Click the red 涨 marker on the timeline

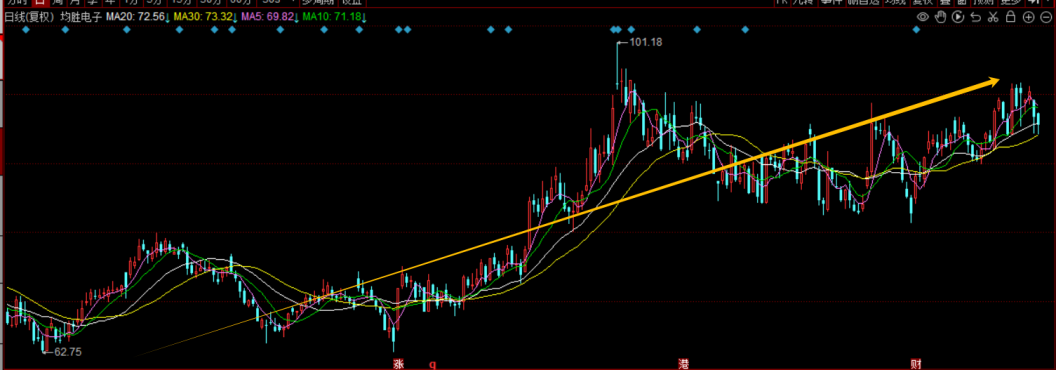coord(397,364)
